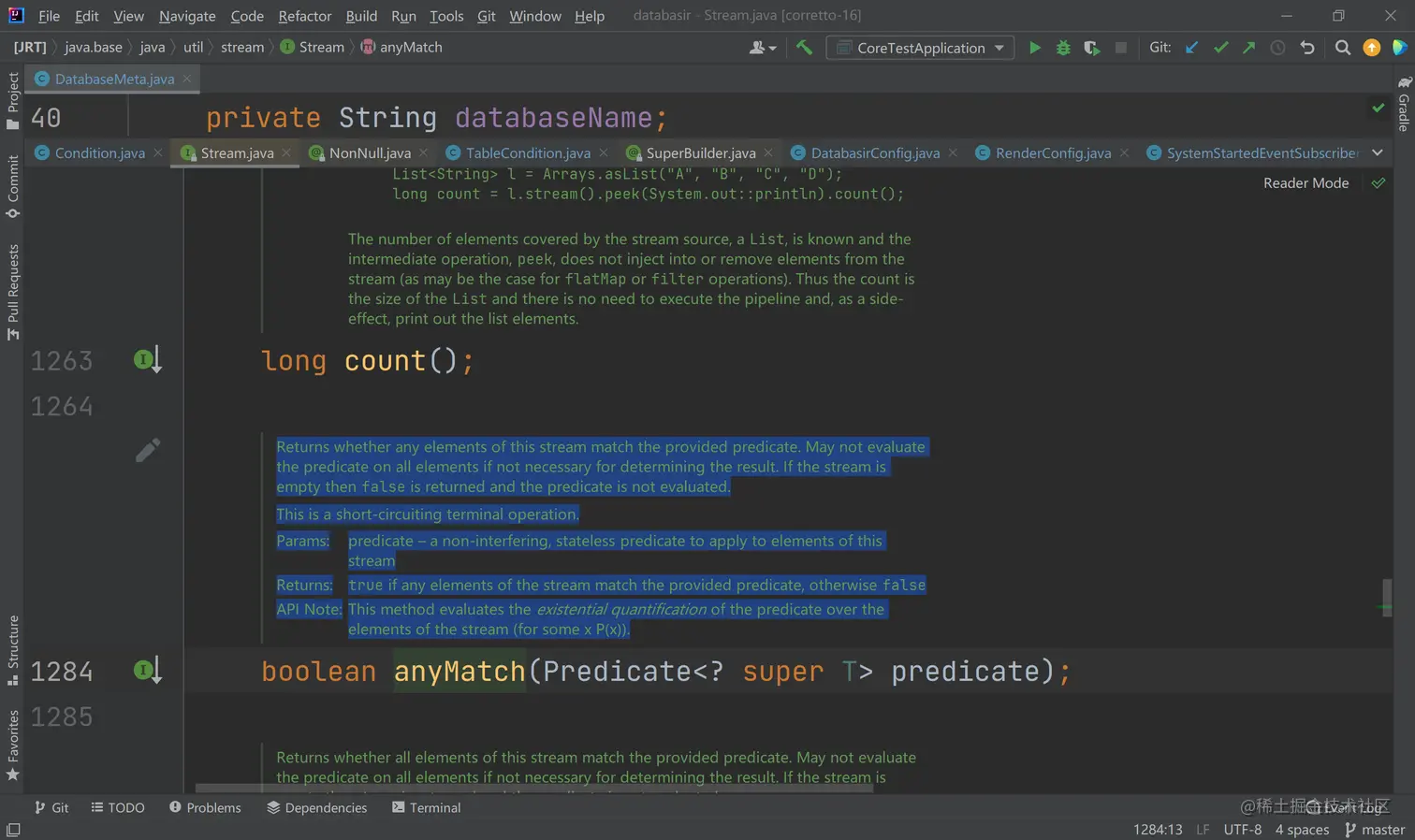Click line number 1263 in gutter
This screenshot has width=1415, height=840.
62,361
